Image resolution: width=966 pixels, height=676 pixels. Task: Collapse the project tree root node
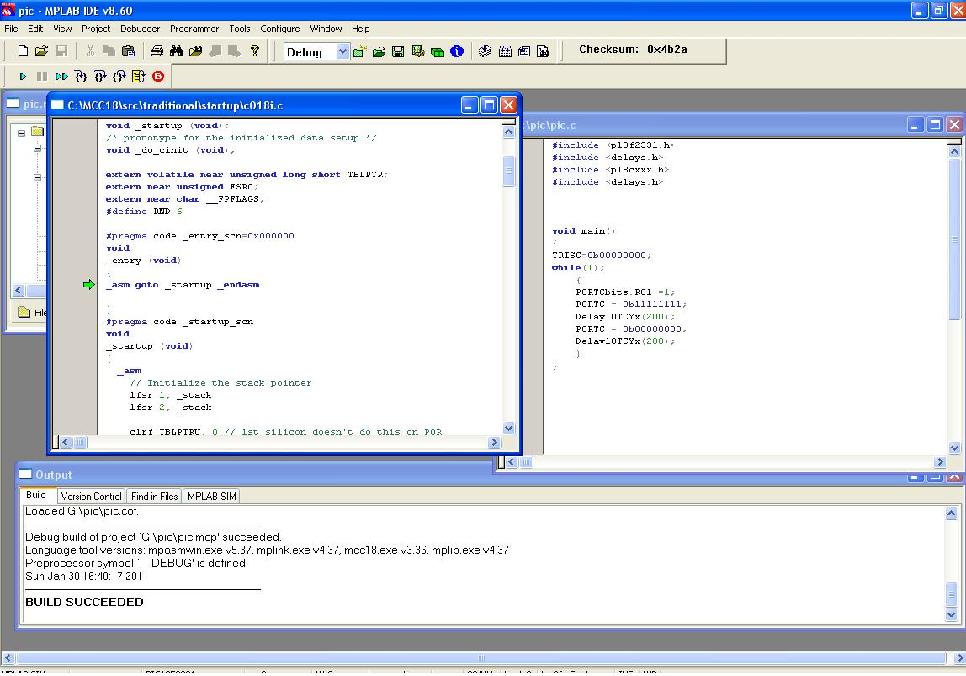(x=21, y=132)
